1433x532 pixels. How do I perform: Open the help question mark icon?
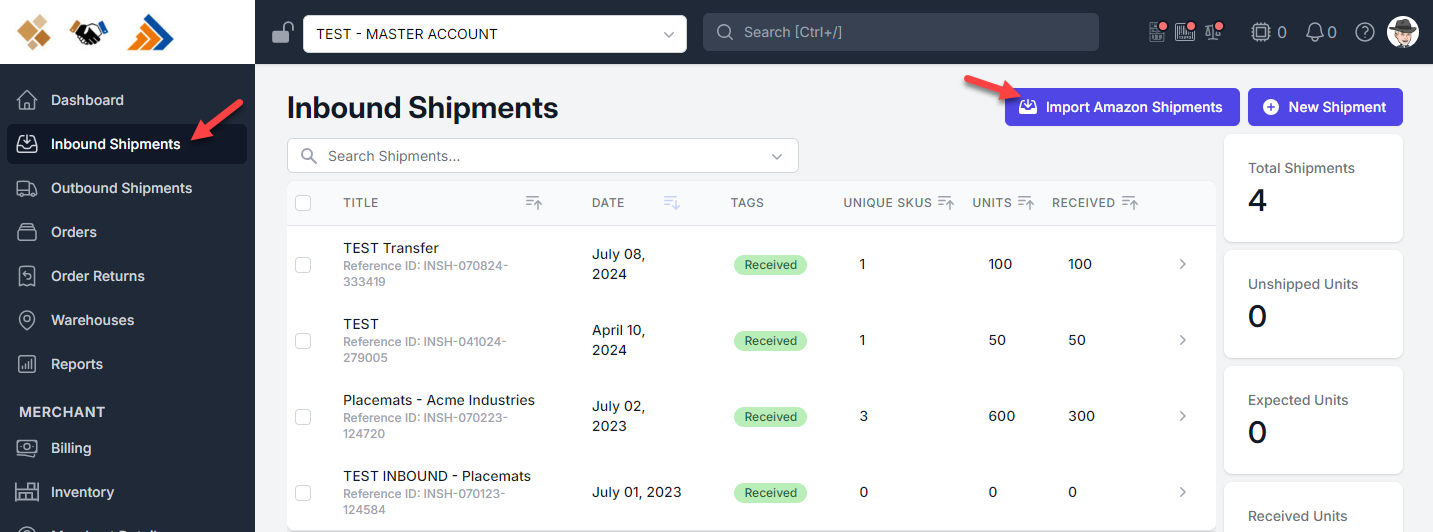pyautogui.click(x=1364, y=33)
